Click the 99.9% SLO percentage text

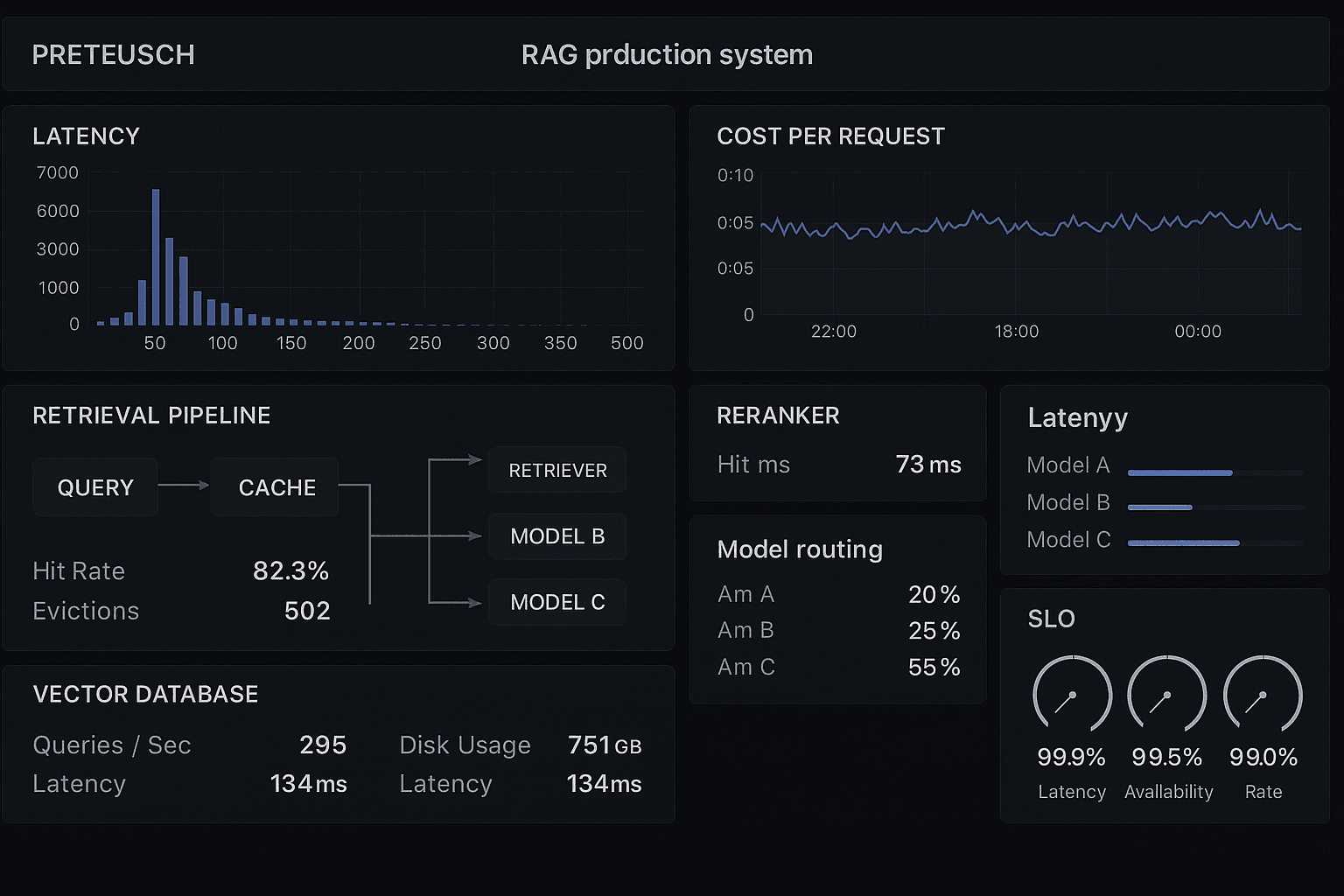1071,757
